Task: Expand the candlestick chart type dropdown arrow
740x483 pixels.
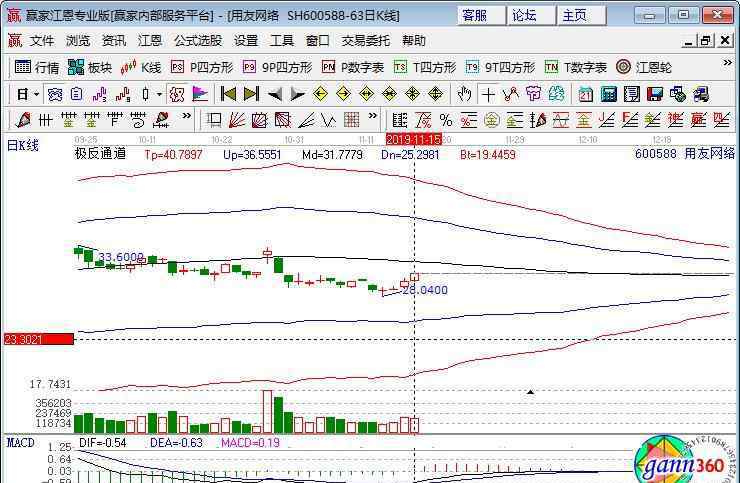Action: pos(159,94)
